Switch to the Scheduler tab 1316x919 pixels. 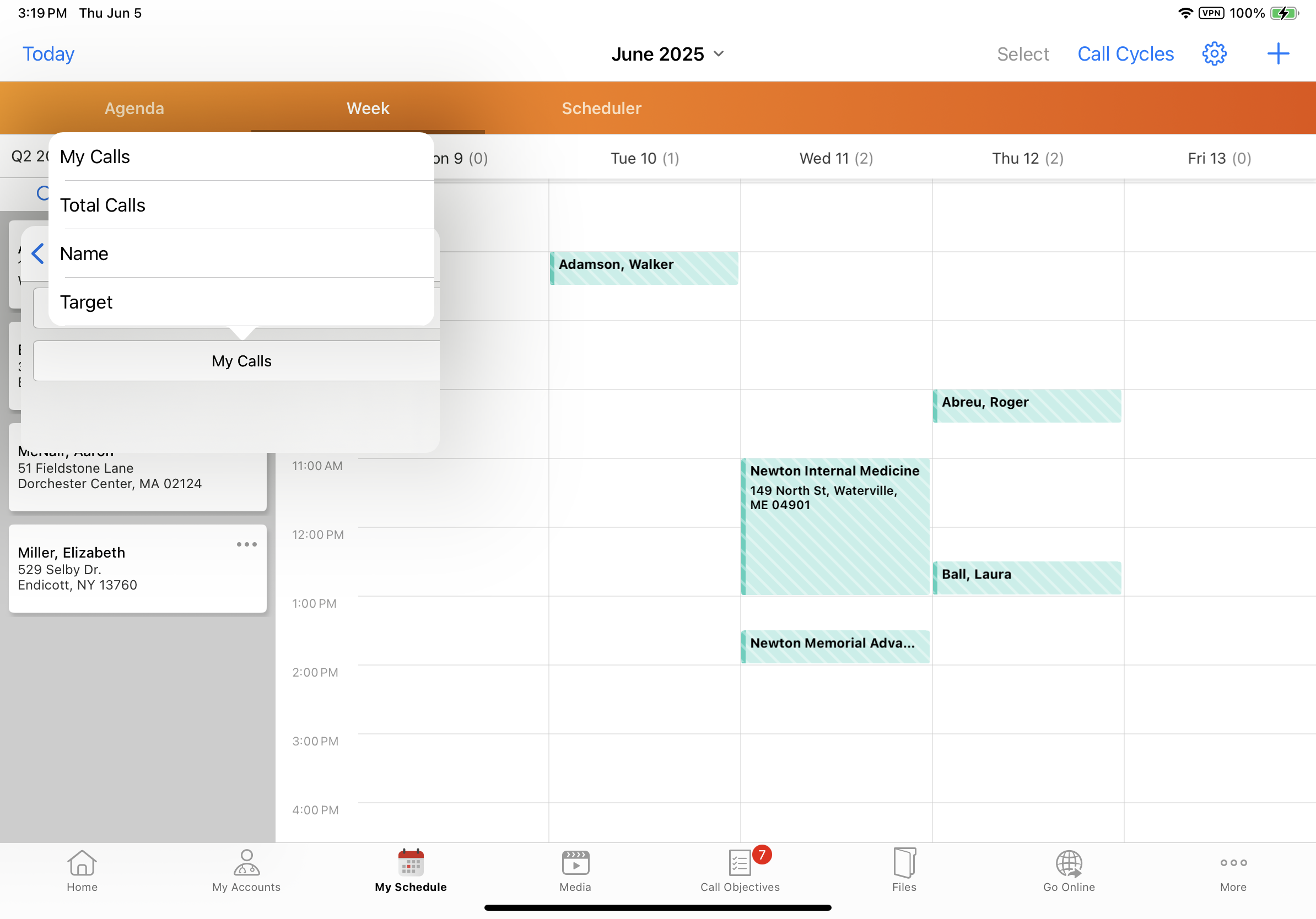(601, 109)
